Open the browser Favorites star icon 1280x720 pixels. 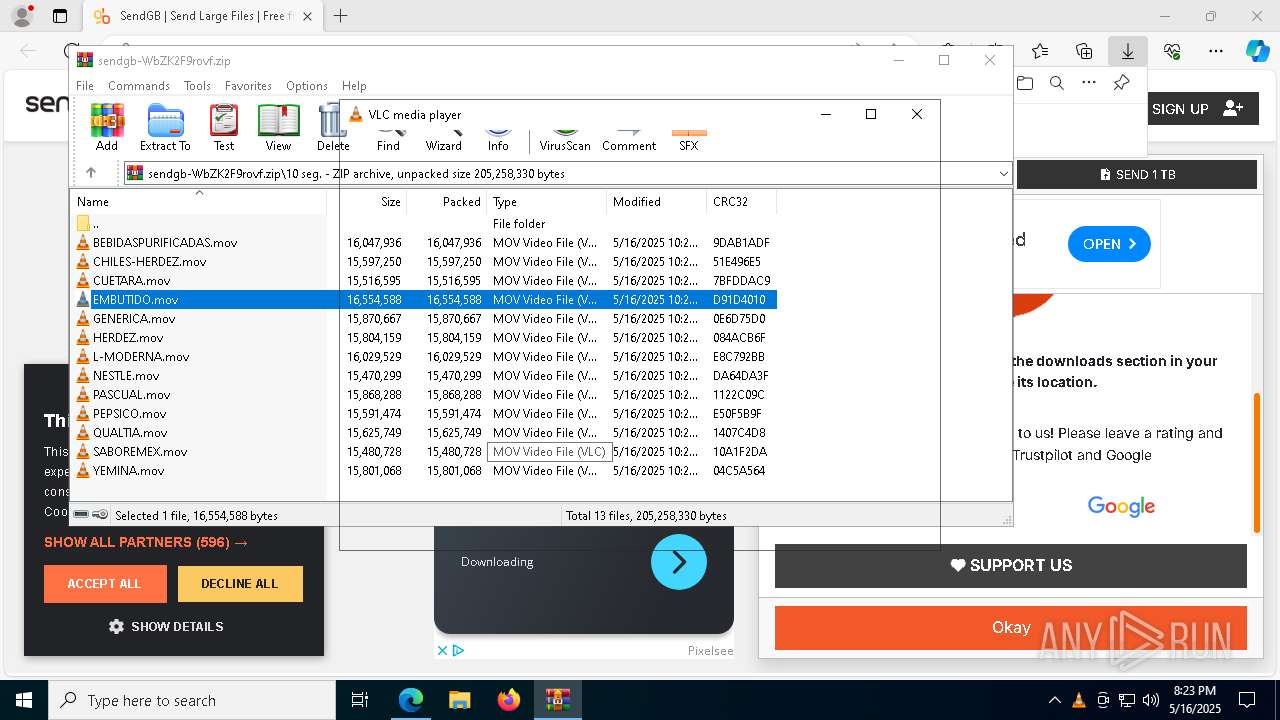point(1040,51)
